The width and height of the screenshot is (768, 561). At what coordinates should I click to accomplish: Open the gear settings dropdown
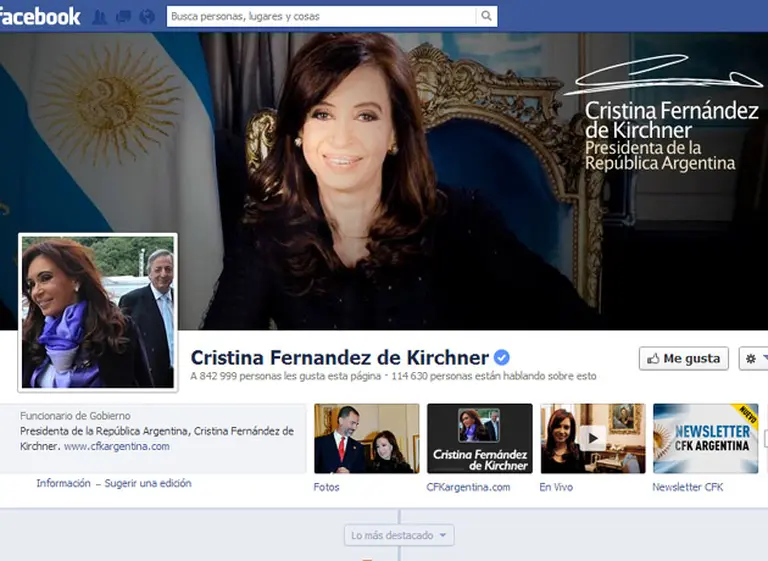point(753,359)
